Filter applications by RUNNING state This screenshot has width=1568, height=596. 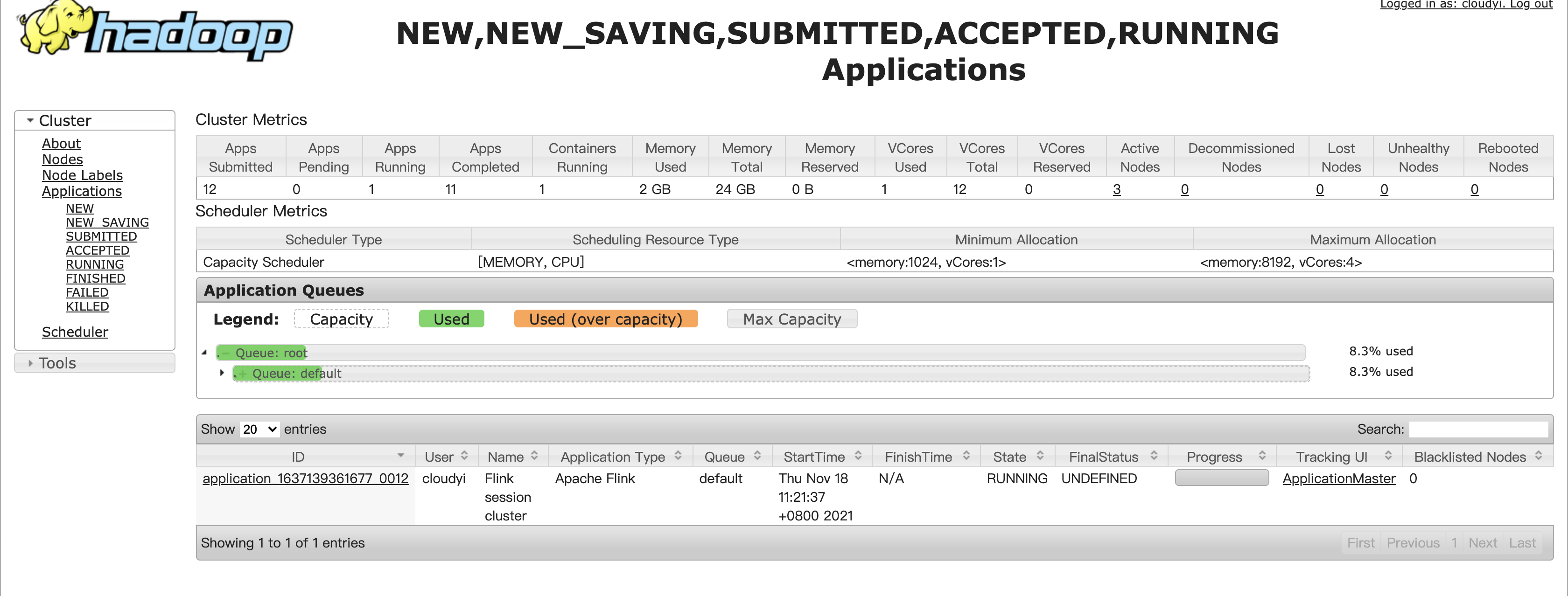point(94,264)
